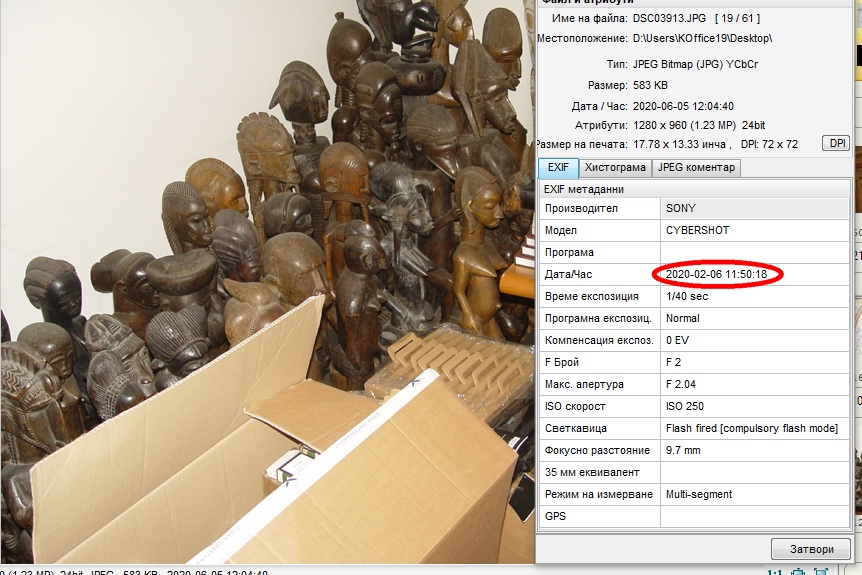
Task: Select the ISO 250 value
Action: pos(684,406)
